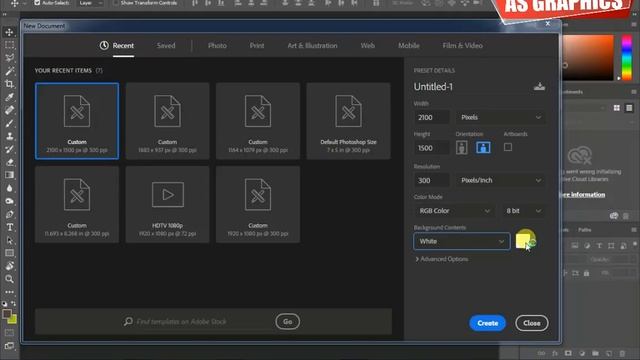
Task: Expand Advanced Options
Action: coord(442,259)
